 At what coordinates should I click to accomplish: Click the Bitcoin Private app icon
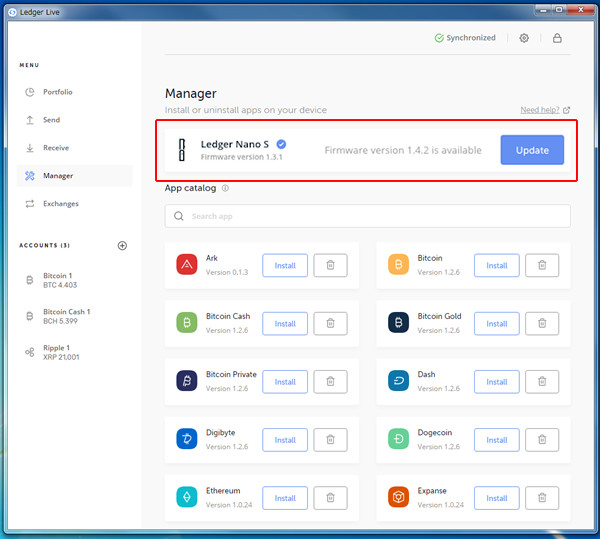pyautogui.click(x=187, y=381)
